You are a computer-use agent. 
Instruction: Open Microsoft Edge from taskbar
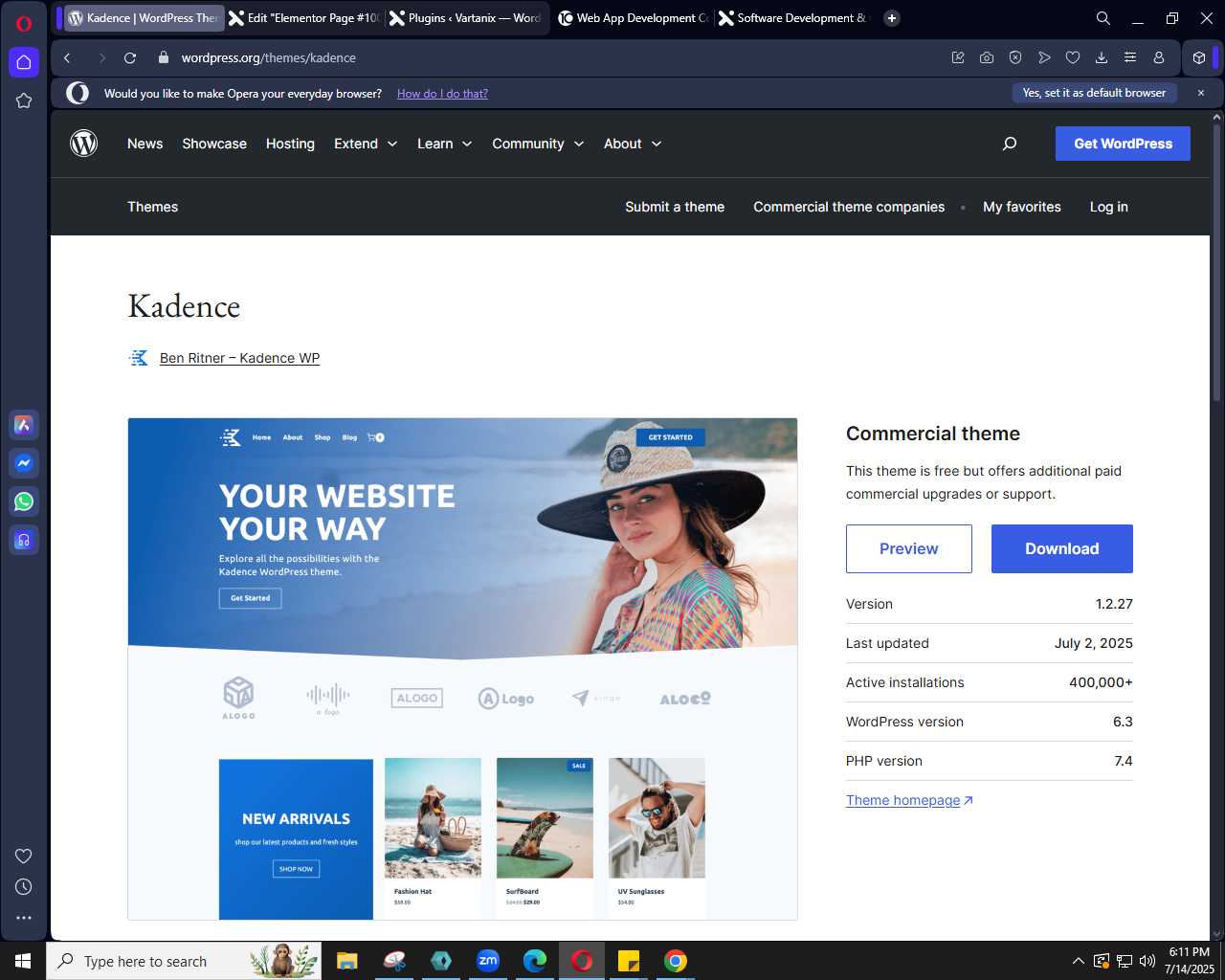tap(535, 961)
